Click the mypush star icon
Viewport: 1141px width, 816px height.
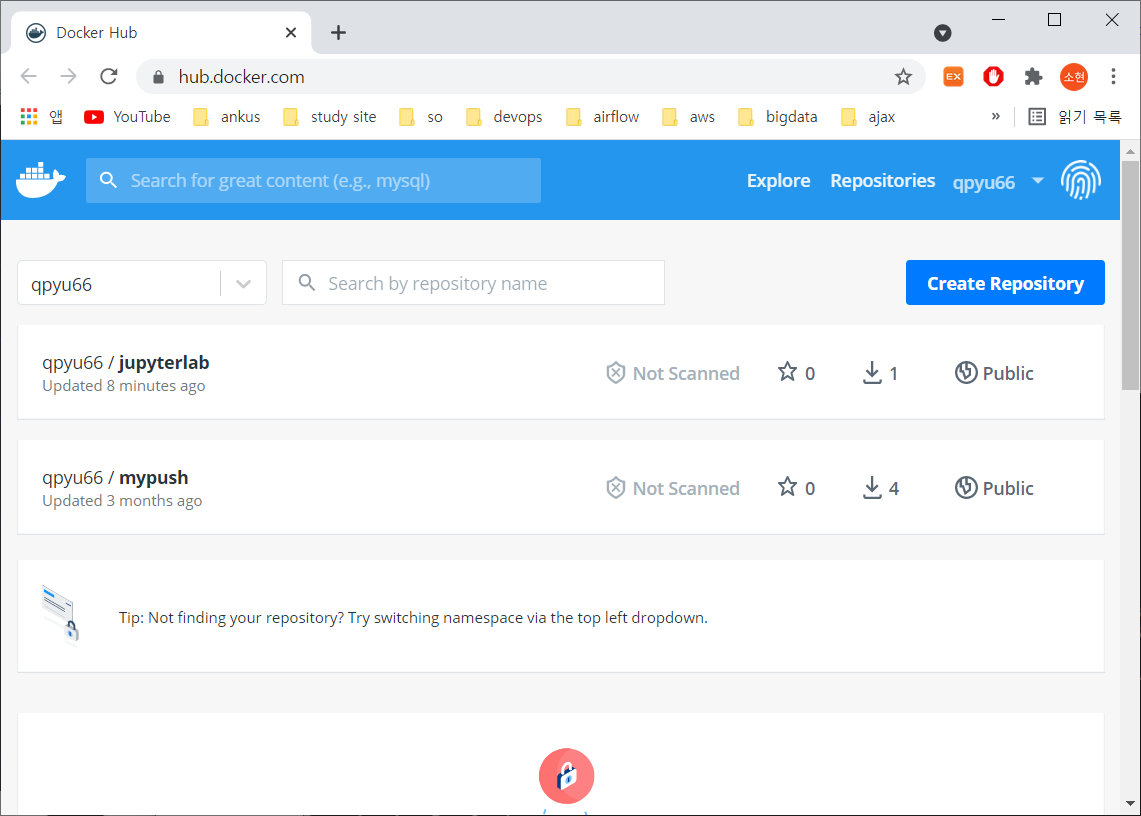click(x=787, y=487)
